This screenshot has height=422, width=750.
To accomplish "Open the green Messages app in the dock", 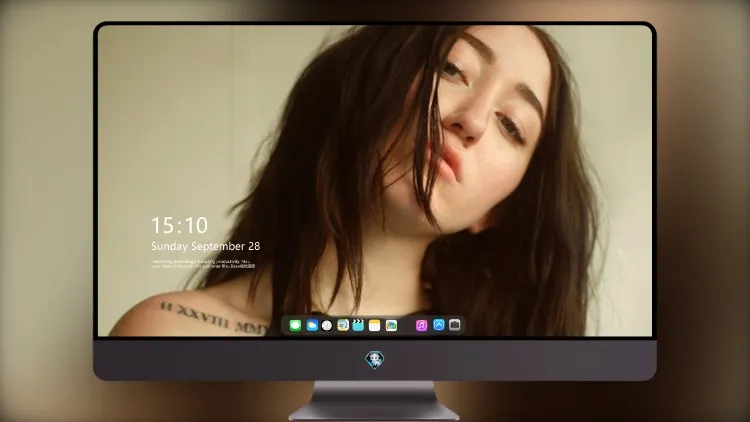I will [x=295, y=325].
